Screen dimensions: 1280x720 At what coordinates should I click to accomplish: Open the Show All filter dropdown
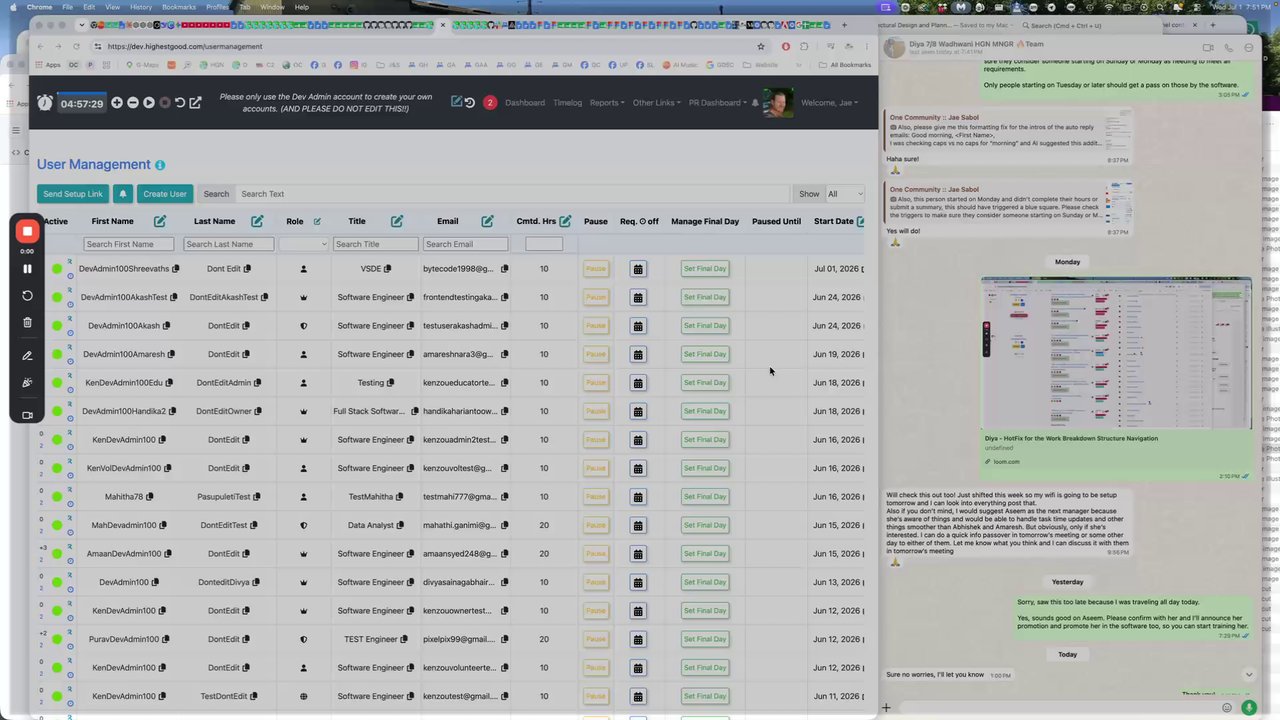click(845, 194)
